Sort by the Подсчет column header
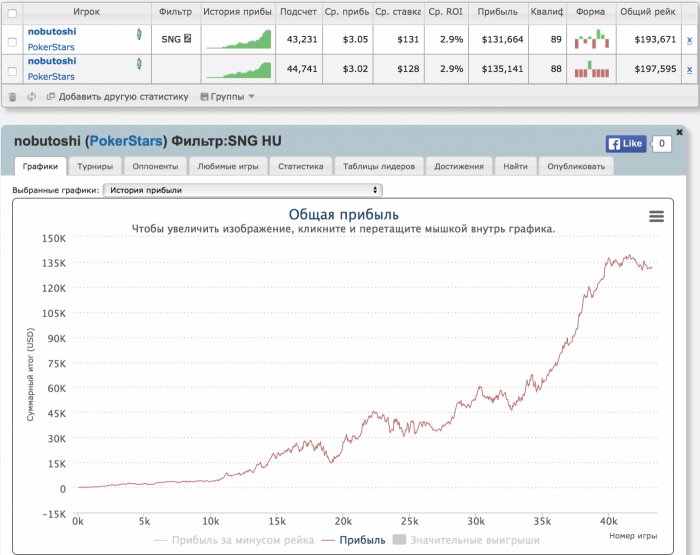This screenshot has height=555, width=700. point(298,12)
